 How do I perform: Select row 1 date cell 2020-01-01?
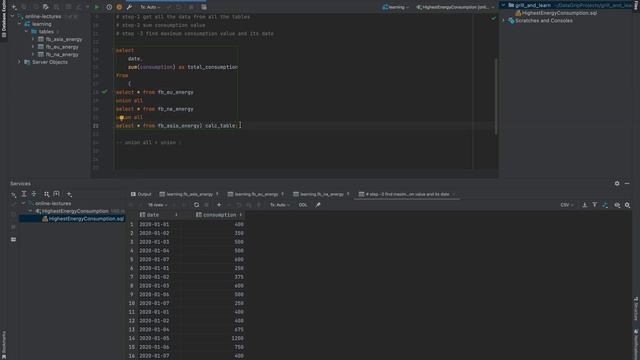[154, 224]
